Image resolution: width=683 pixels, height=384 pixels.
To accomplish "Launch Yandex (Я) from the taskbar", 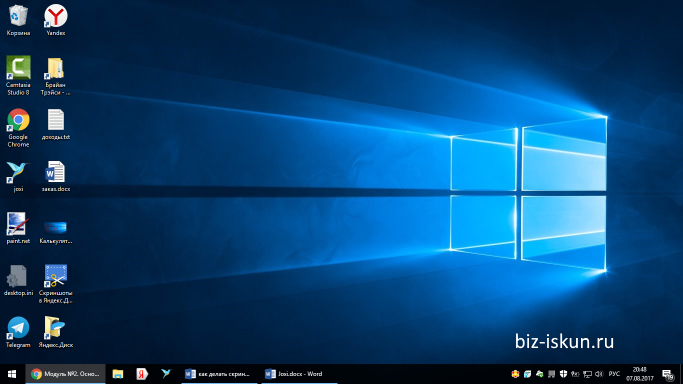I will (142, 374).
